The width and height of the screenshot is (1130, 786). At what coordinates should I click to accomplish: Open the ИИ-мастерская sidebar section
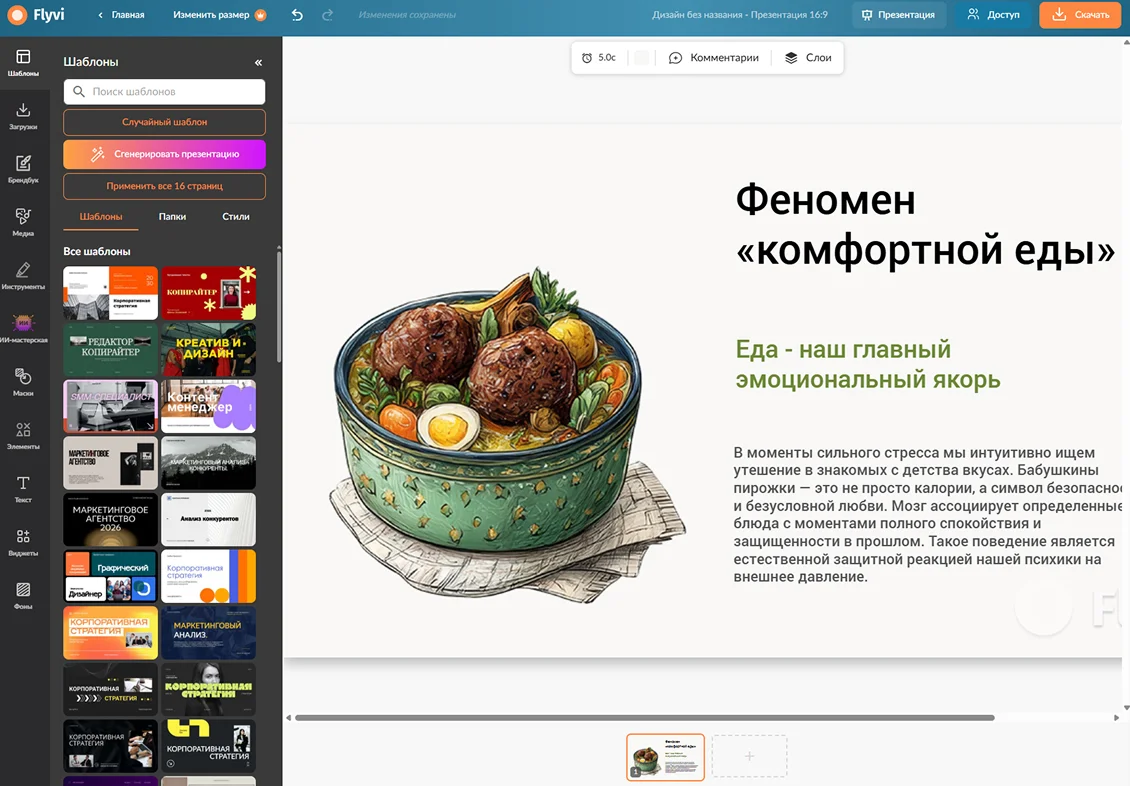tap(23, 329)
